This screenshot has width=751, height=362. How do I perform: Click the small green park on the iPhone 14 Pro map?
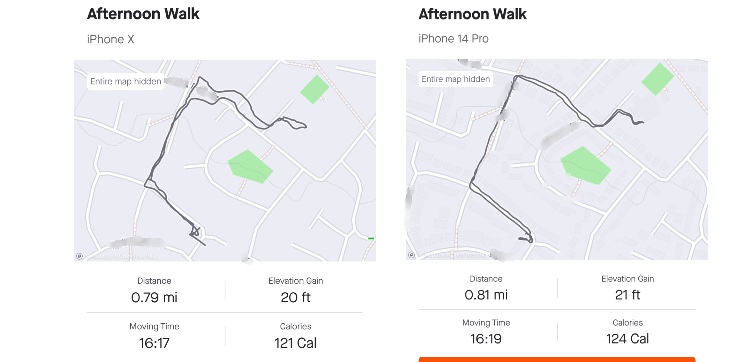(x=658, y=79)
